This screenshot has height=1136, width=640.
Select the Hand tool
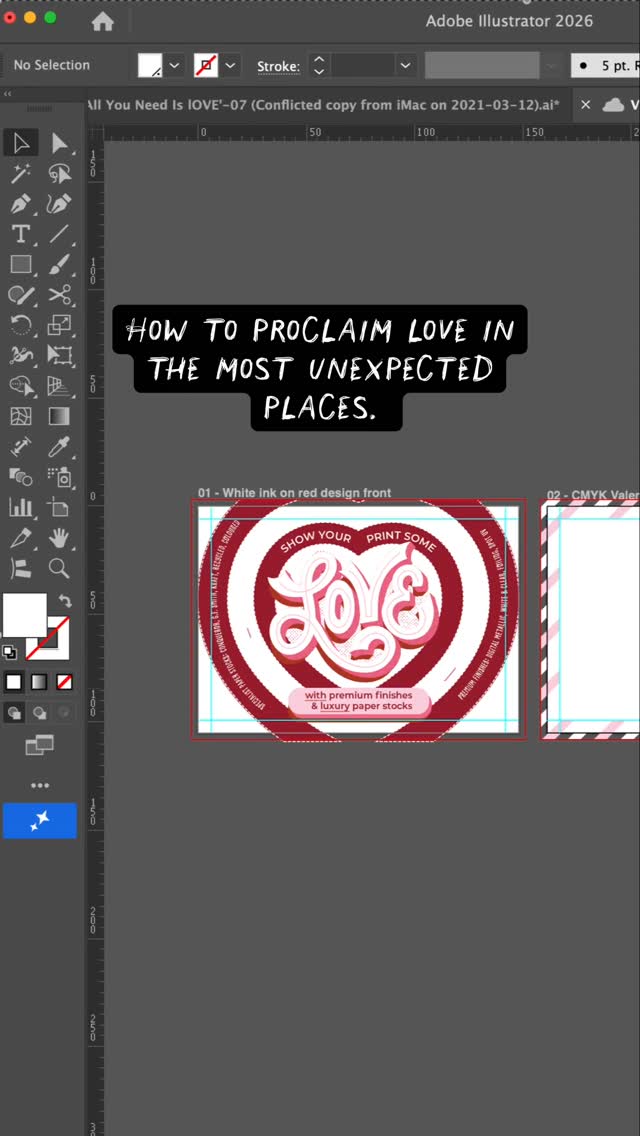point(60,538)
